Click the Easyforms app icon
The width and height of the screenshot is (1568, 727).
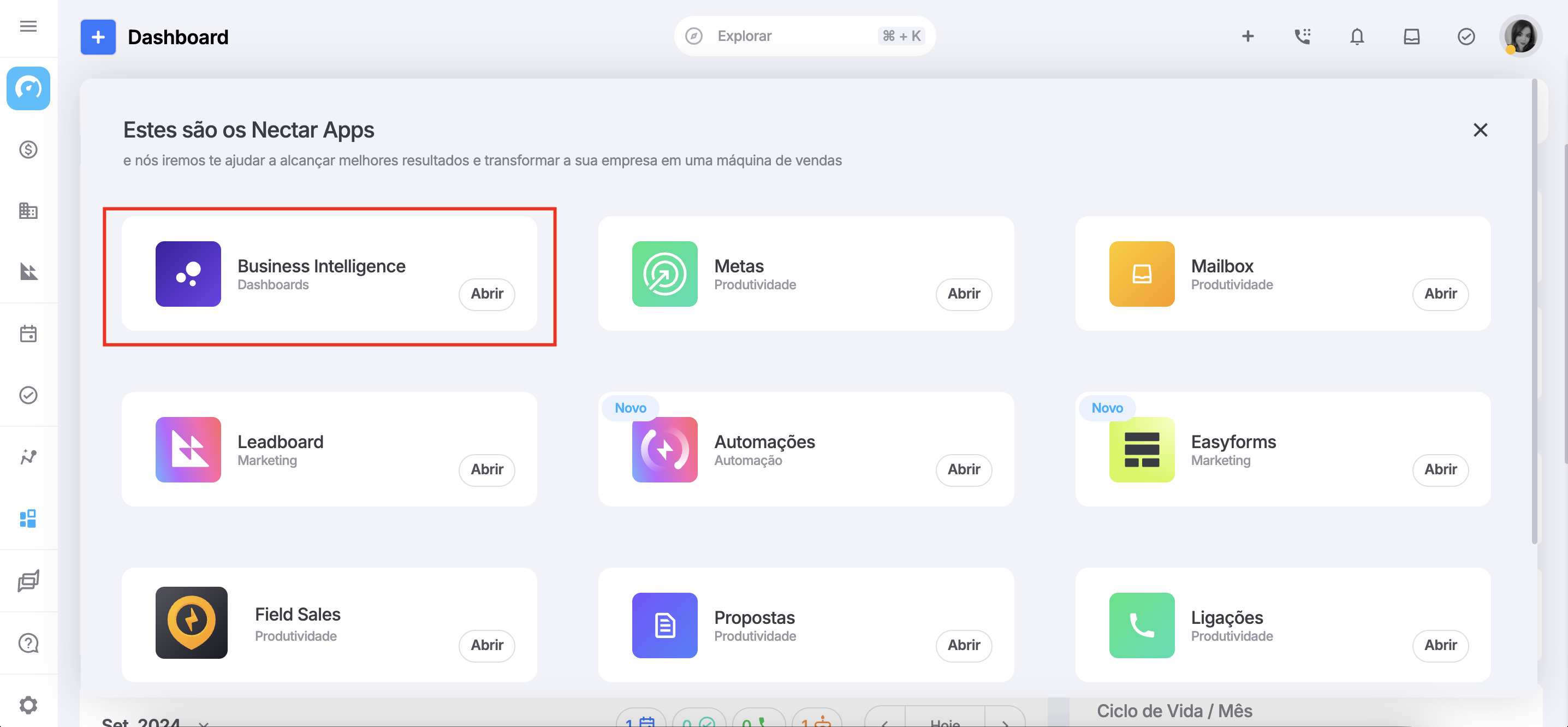(1142, 450)
